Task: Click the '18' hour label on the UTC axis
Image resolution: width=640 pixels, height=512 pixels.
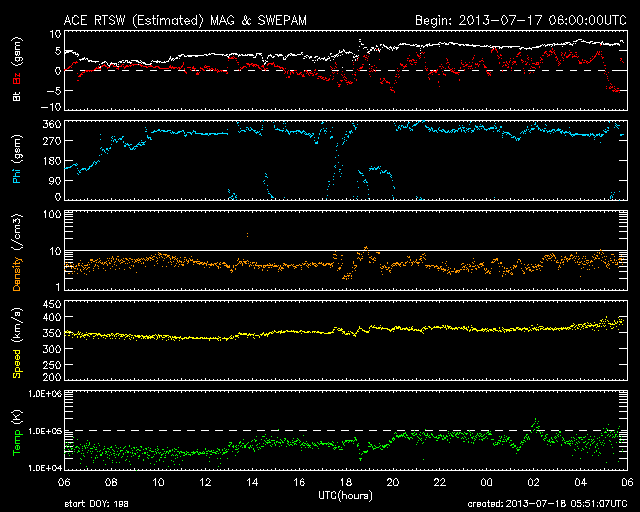Action: pos(346,482)
